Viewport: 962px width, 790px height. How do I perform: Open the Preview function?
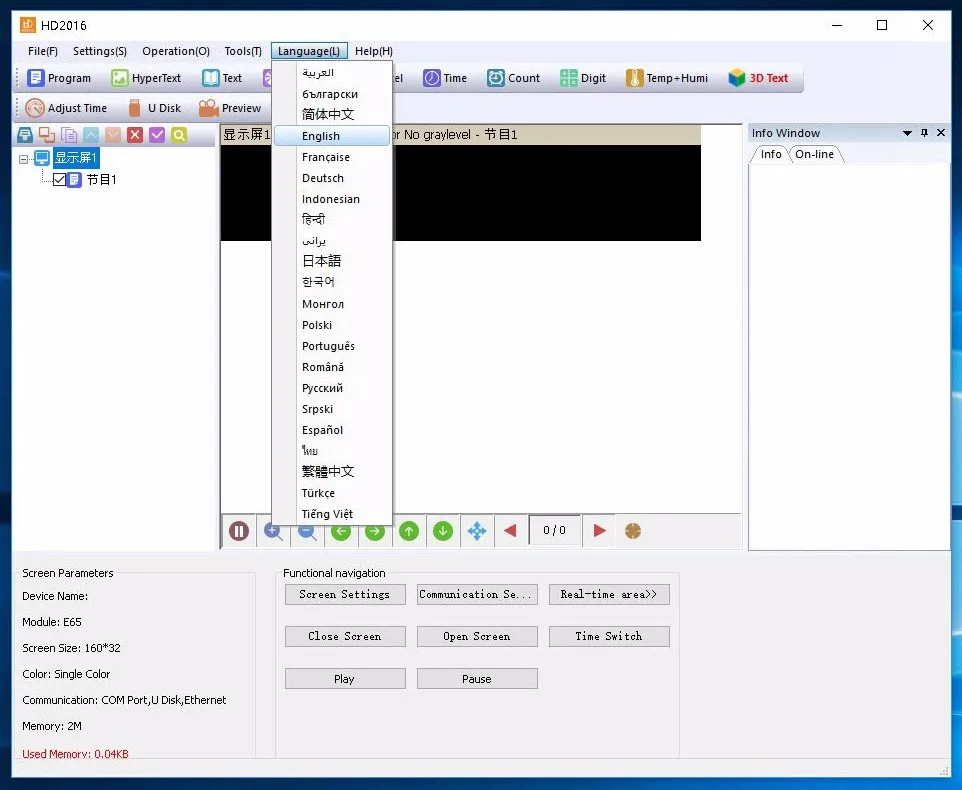tap(230, 108)
